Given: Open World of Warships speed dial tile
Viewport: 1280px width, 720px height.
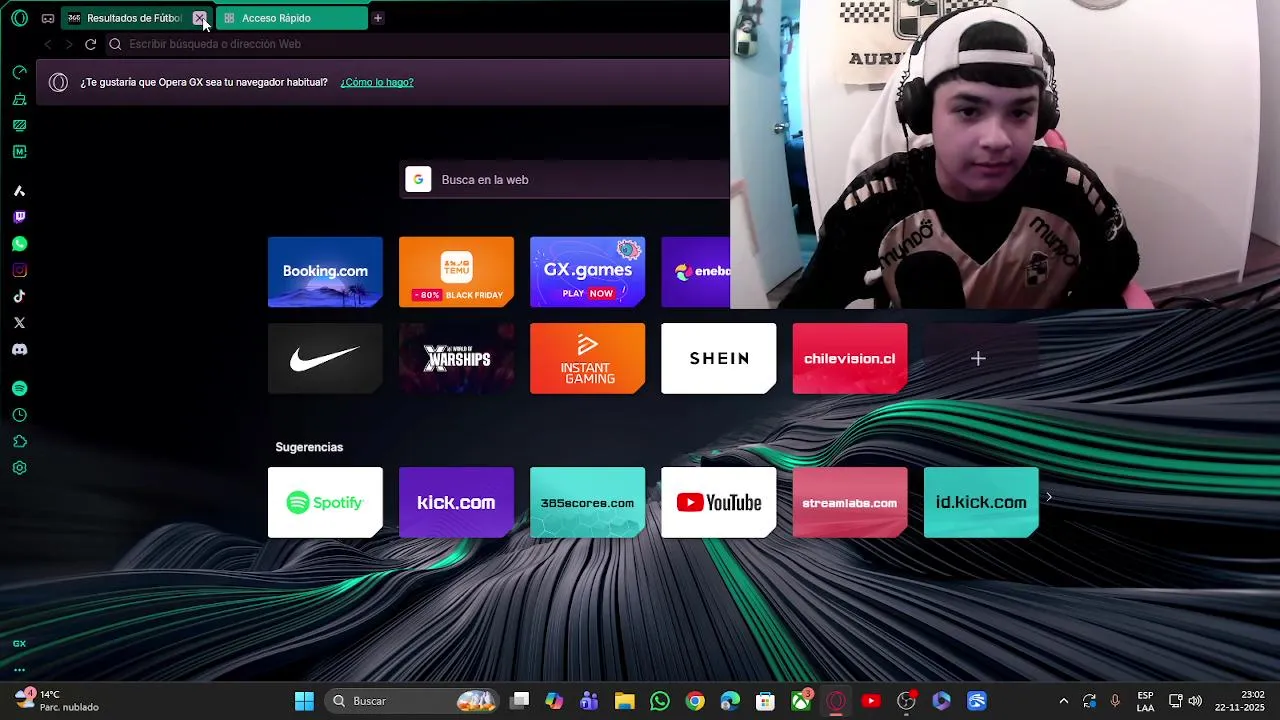Looking at the screenshot, I should coord(456,358).
